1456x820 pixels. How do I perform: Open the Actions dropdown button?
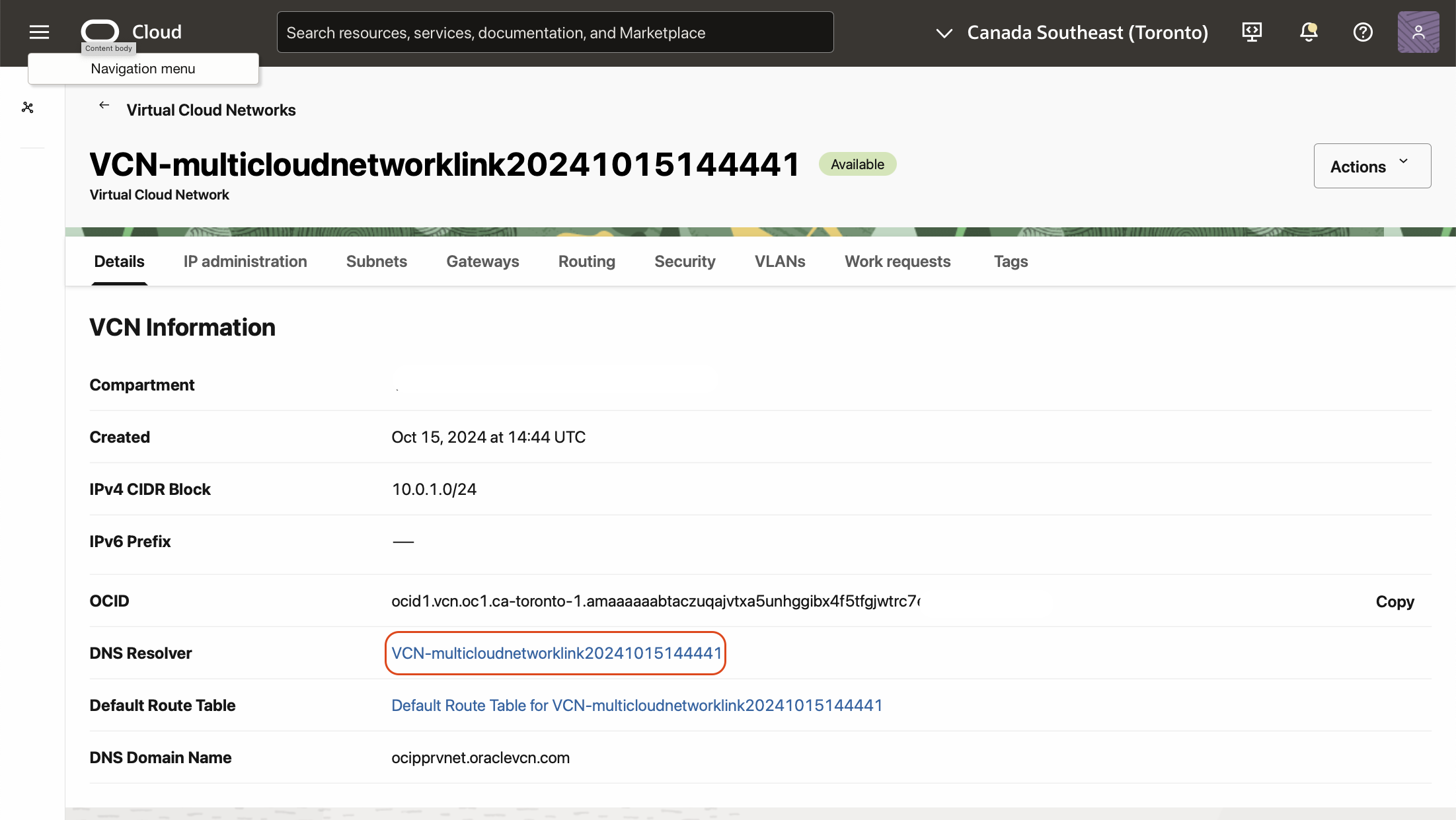coord(1371,166)
